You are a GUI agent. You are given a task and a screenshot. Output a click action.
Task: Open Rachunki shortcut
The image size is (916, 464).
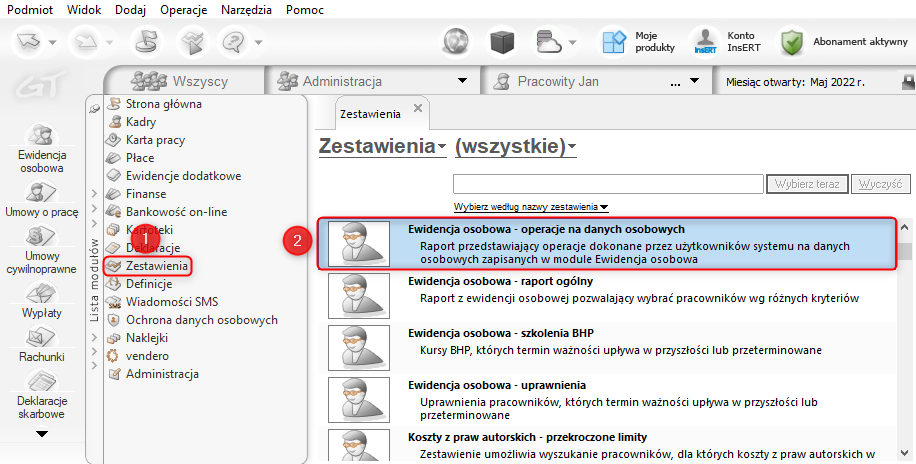pyautogui.click(x=41, y=345)
